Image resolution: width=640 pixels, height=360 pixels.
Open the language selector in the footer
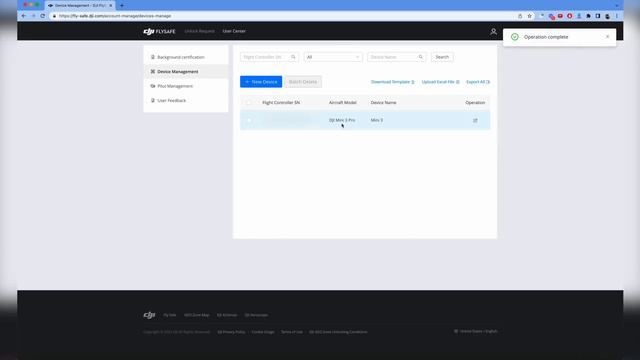(476, 331)
